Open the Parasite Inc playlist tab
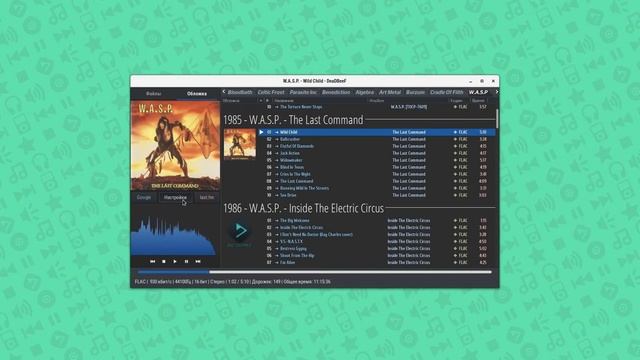Viewport: 640px width, 360px height. (x=303, y=92)
